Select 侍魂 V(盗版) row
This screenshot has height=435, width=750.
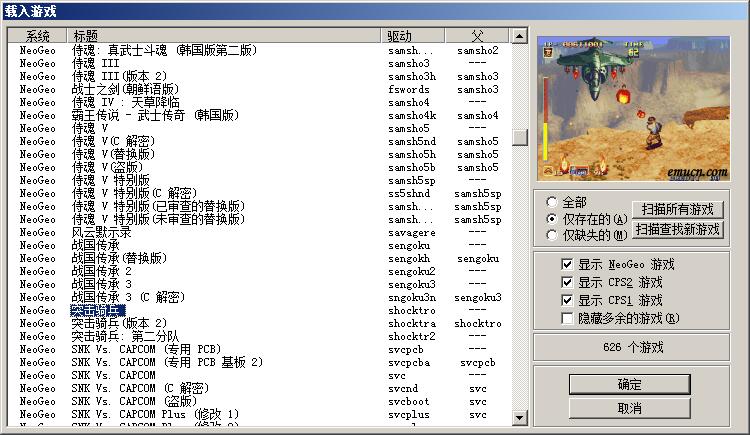click(x=259, y=167)
